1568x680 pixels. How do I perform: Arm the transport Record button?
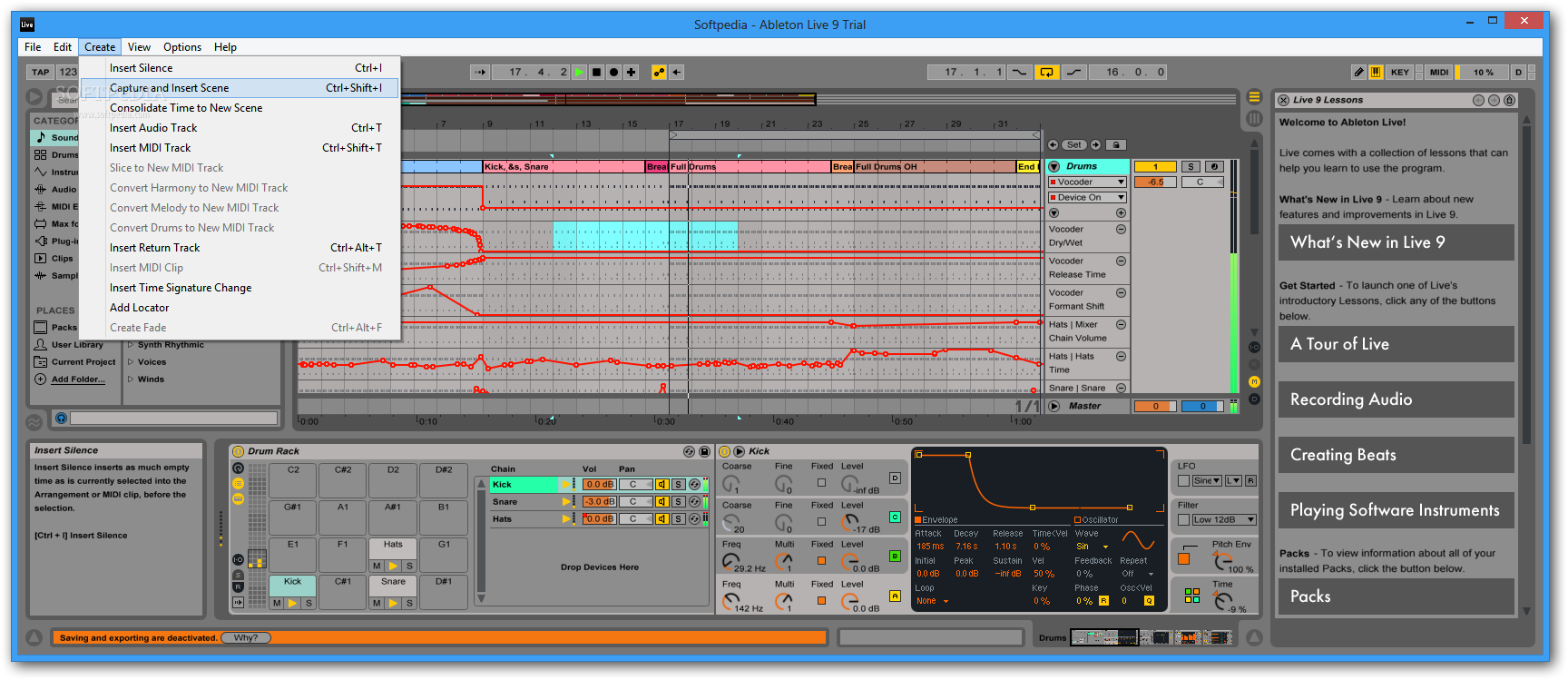(613, 72)
